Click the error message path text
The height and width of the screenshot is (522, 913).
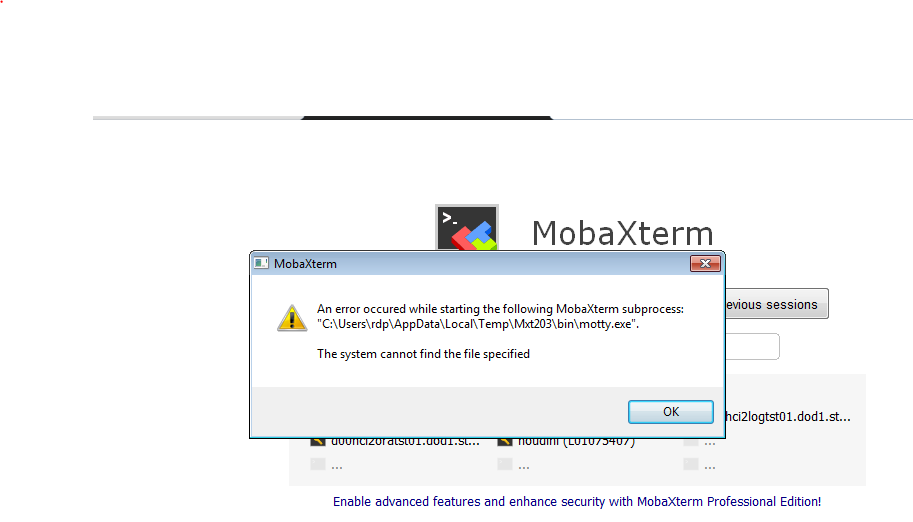click(477, 324)
